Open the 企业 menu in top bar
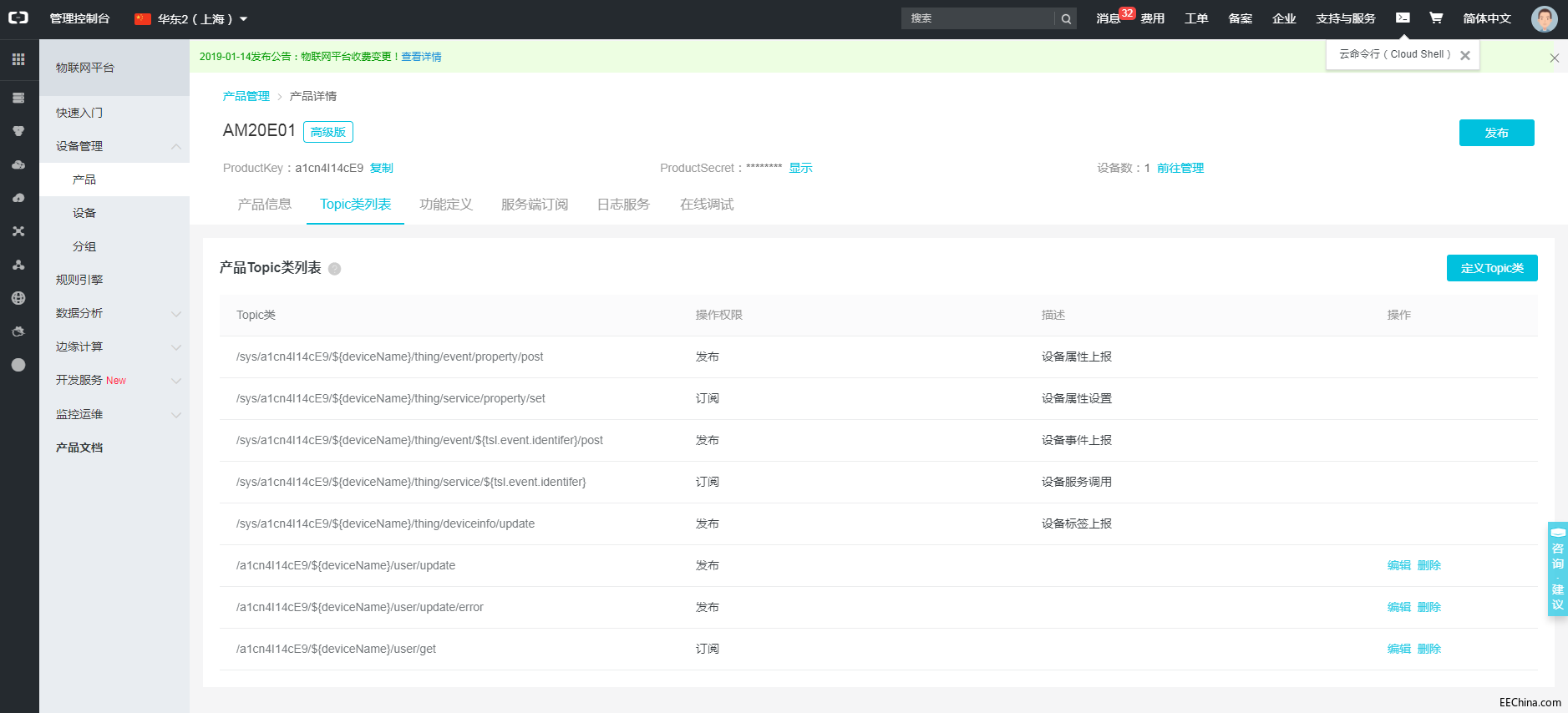The height and width of the screenshot is (713, 1568). pyautogui.click(x=1284, y=18)
